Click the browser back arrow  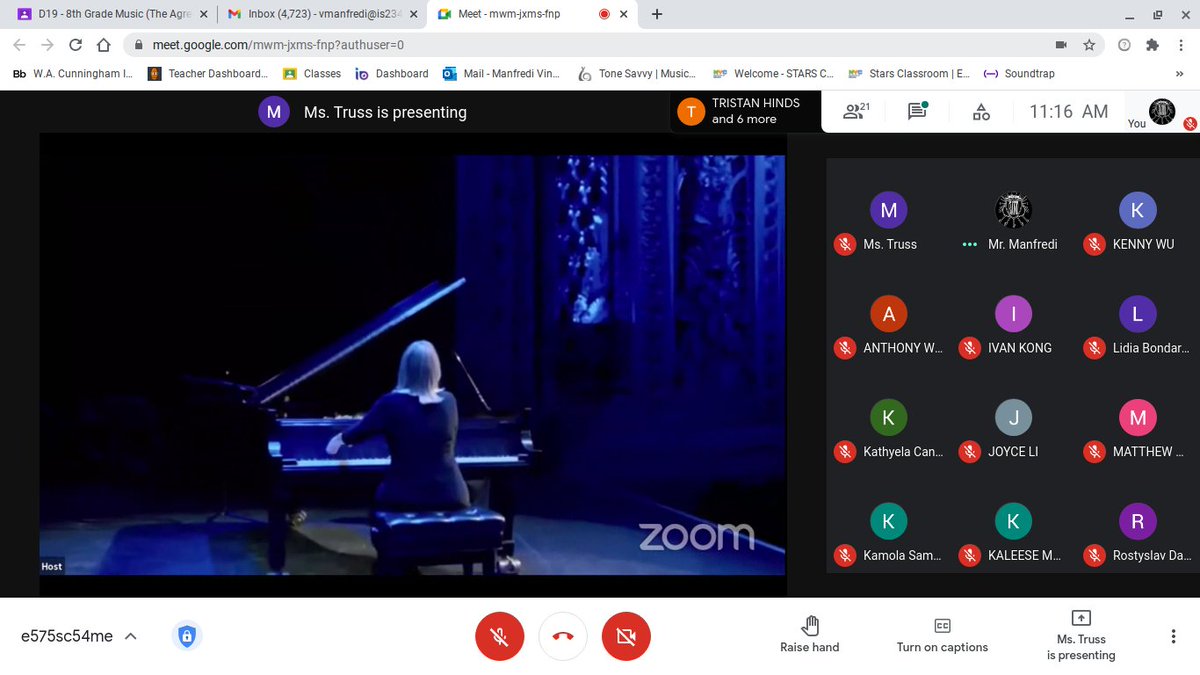[x=20, y=45]
